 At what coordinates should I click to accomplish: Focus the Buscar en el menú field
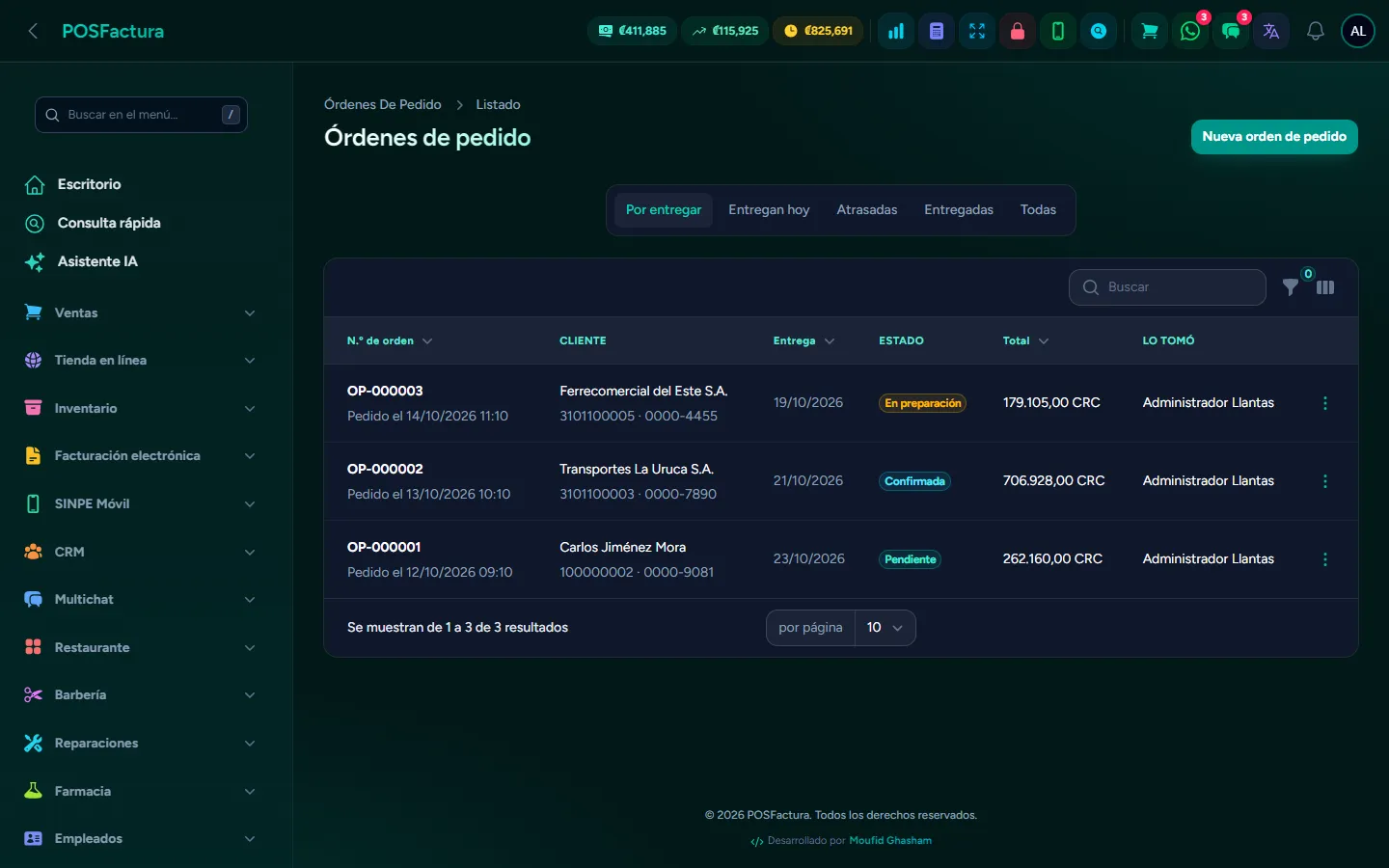tap(141, 115)
